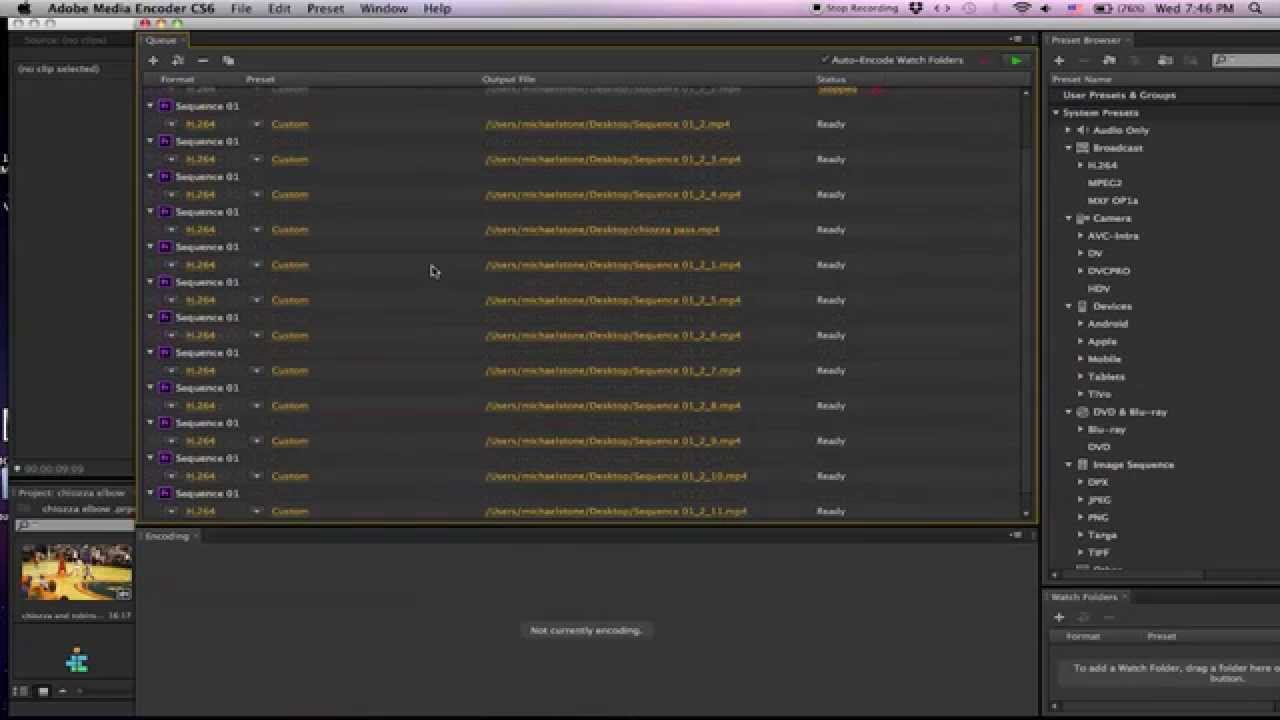
Task: Open the Help menu
Action: click(437, 8)
